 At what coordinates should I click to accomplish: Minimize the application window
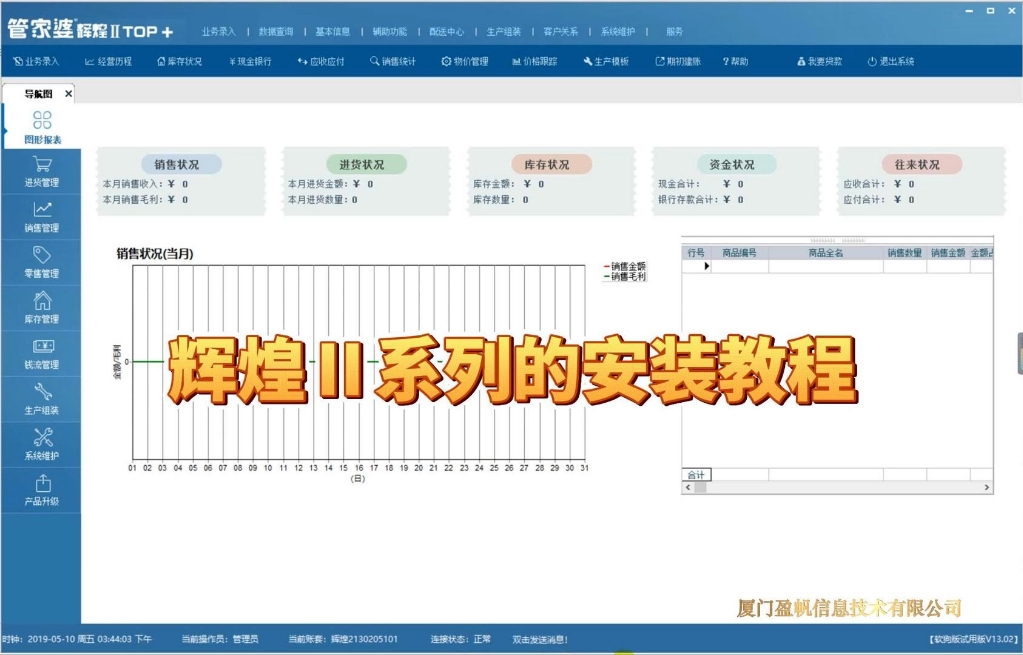pos(970,11)
